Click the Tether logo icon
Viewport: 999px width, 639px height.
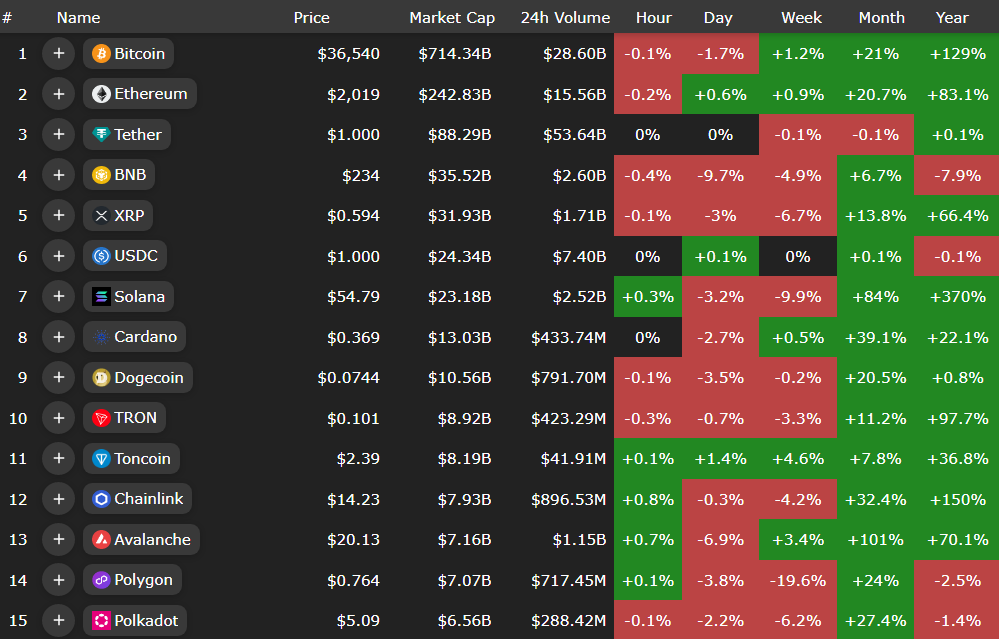pyautogui.click(x=101, y=135)
